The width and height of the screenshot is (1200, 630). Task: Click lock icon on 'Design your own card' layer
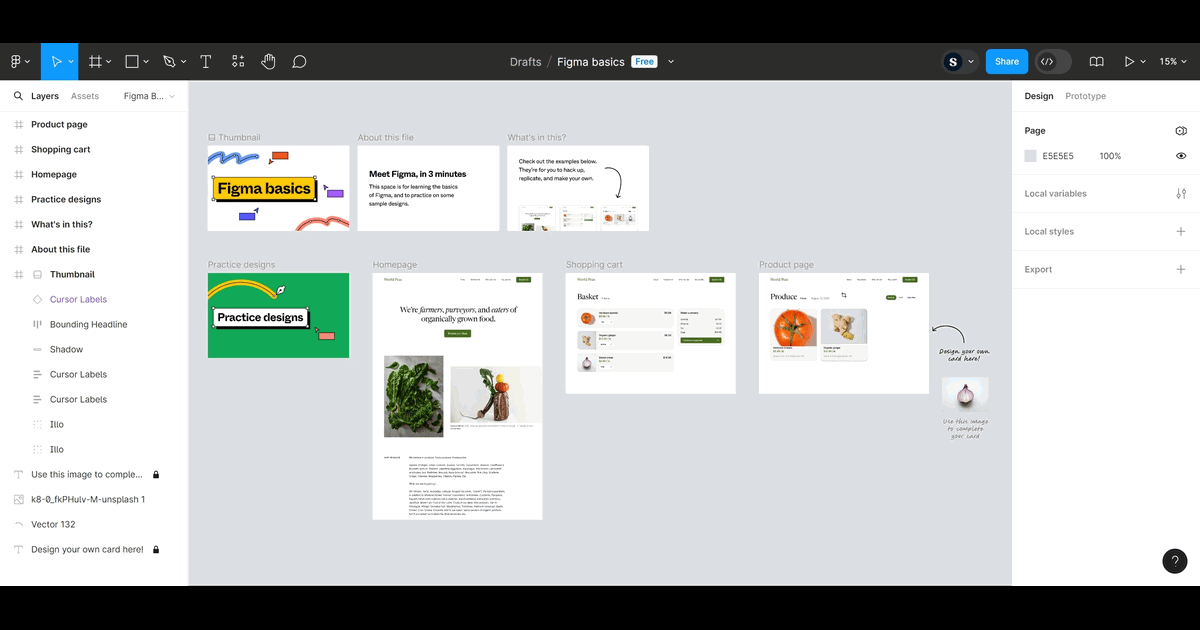(156, 549)
